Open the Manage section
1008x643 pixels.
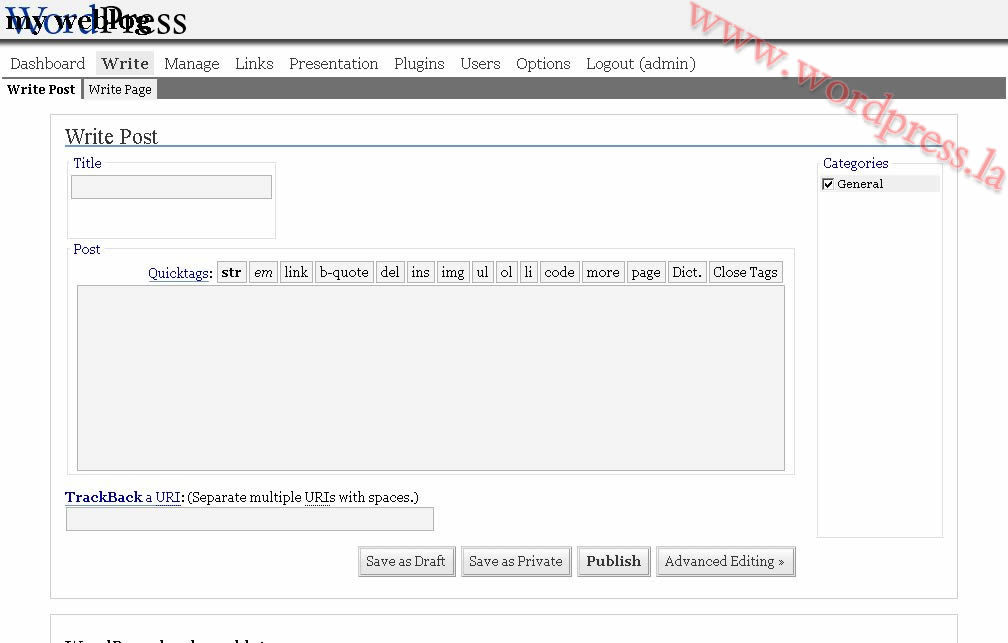(192, 64)
